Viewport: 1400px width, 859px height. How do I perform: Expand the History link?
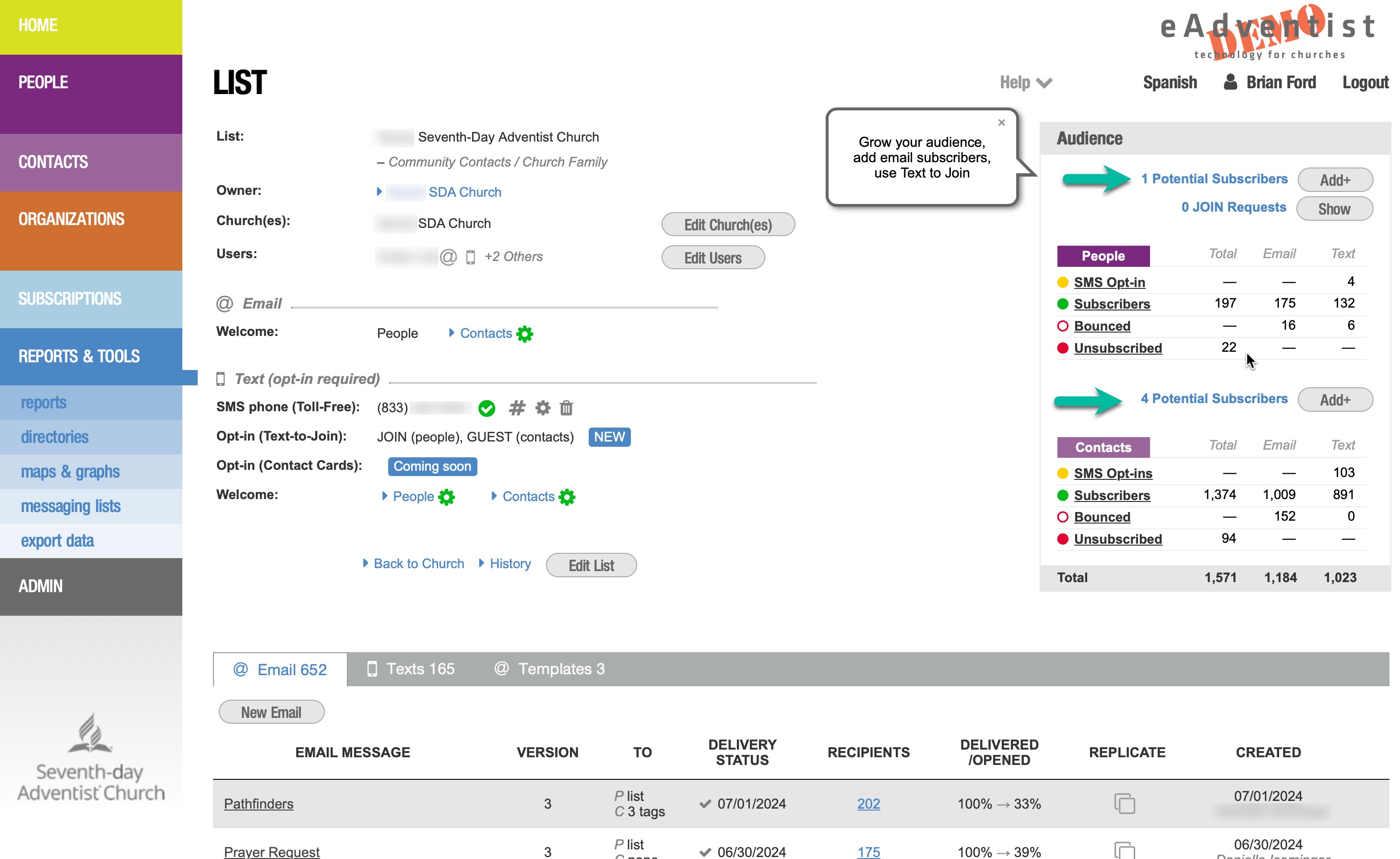tap(510, 563)
